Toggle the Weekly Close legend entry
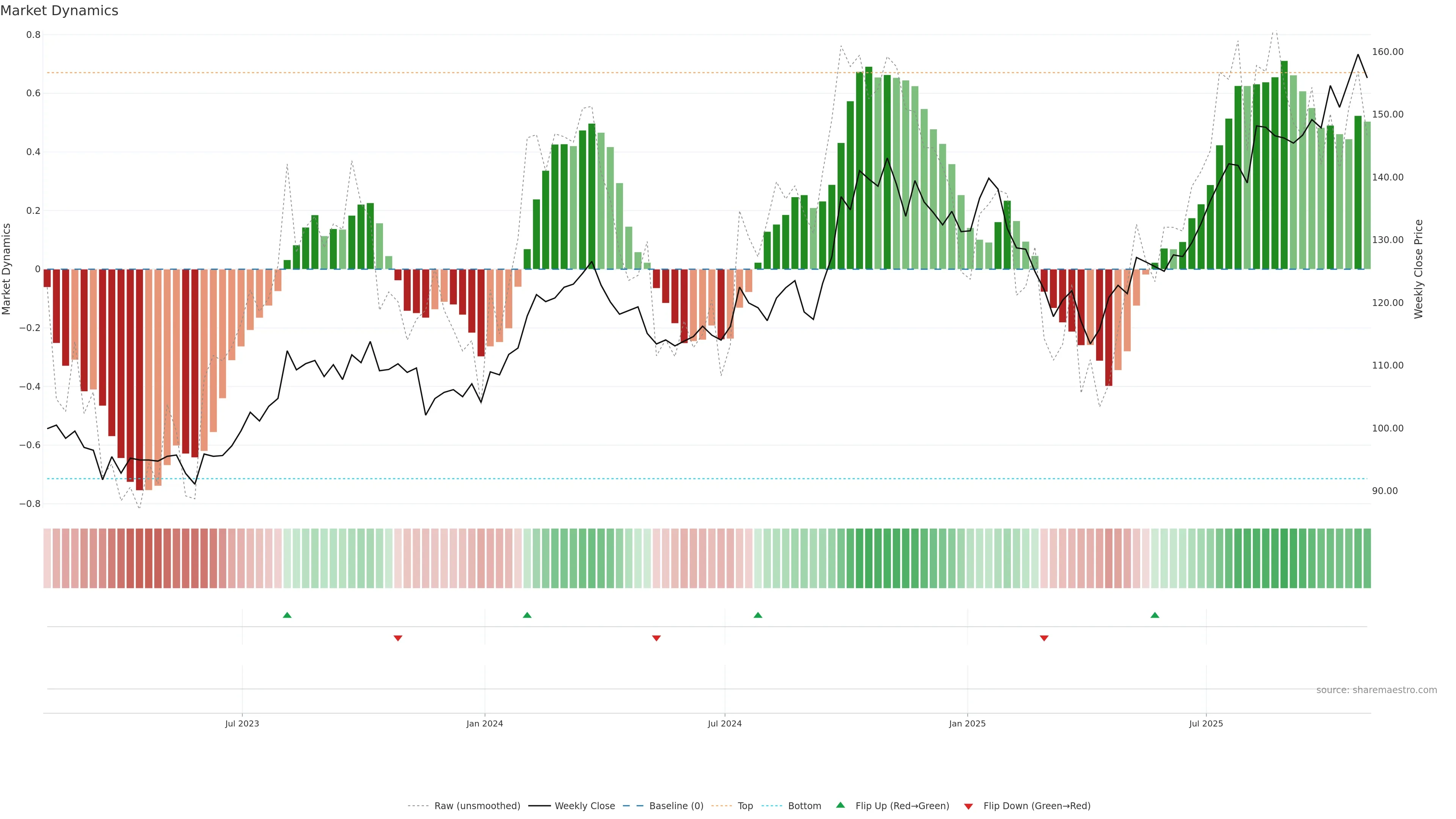Viewport: 1456px width, 819px height. [584, 806]
